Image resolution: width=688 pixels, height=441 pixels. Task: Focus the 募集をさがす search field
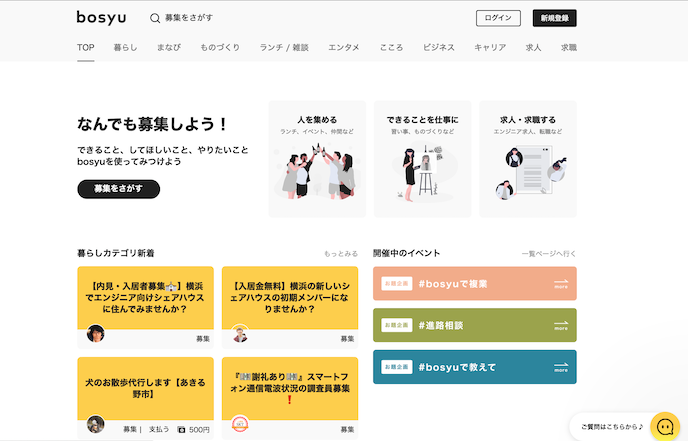click(300, 18)
